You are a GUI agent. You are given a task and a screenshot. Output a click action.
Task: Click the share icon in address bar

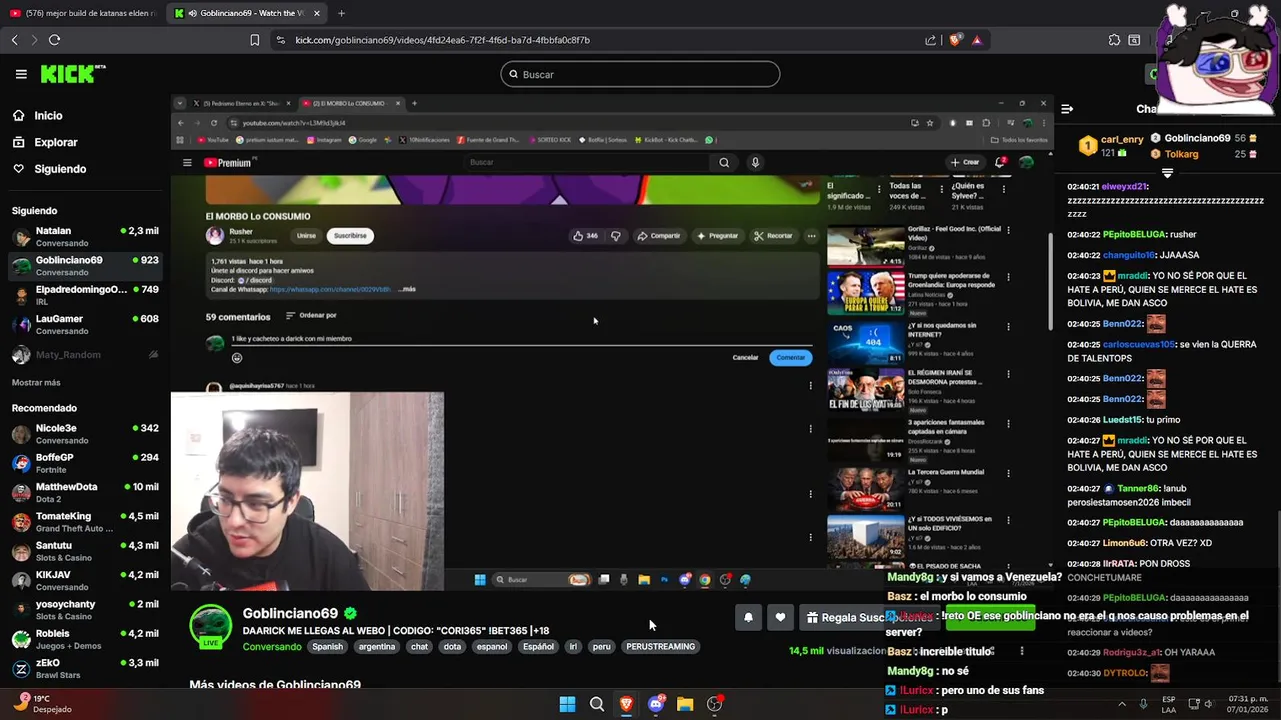931,40
